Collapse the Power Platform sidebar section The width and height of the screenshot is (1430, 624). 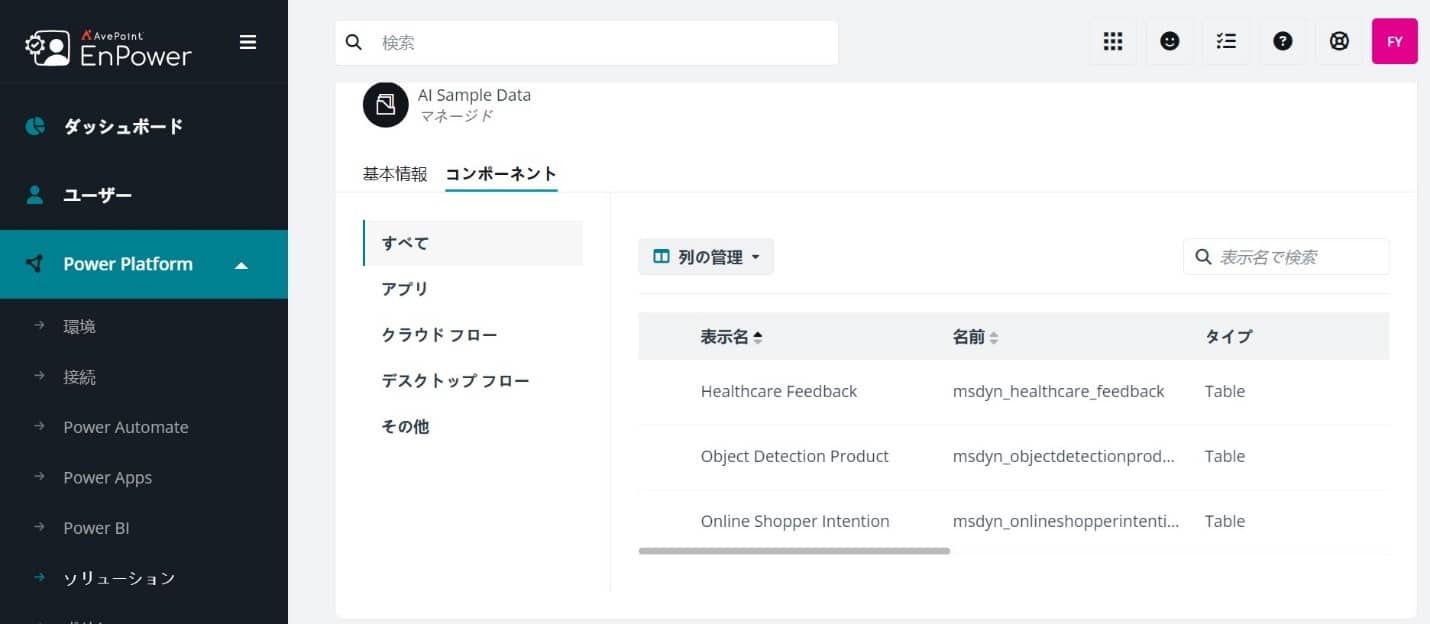coord(241,265)
